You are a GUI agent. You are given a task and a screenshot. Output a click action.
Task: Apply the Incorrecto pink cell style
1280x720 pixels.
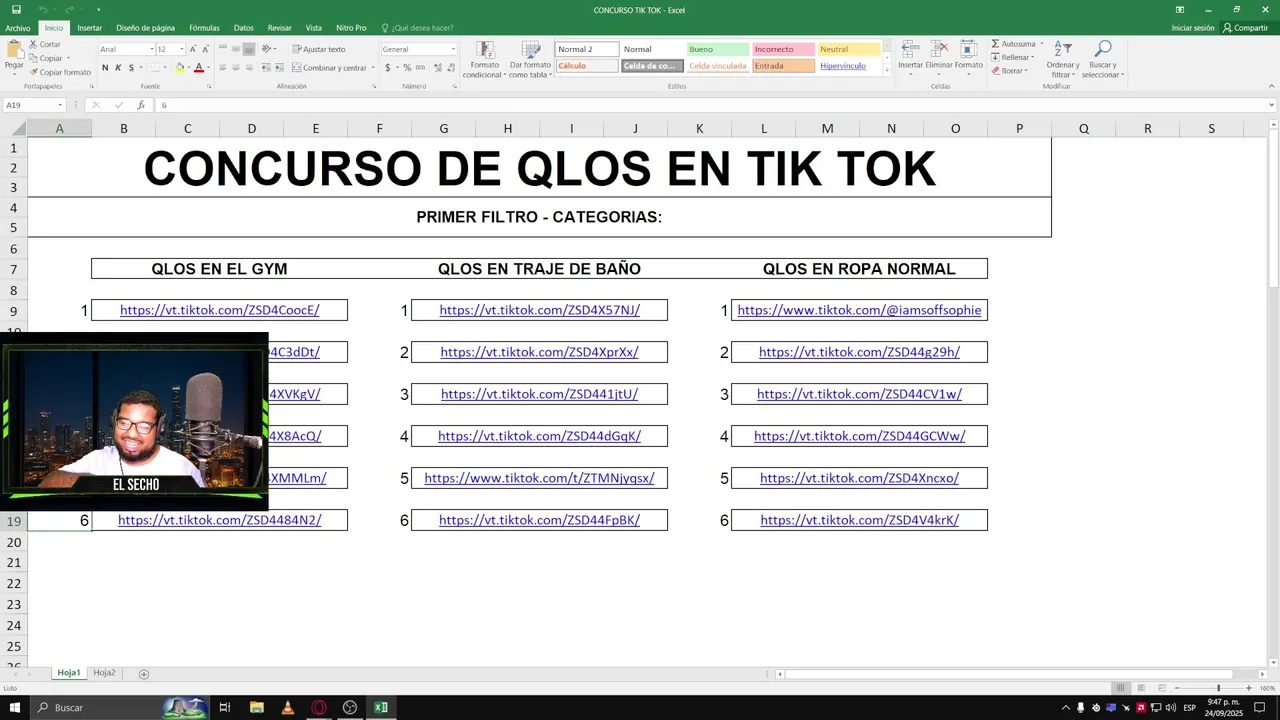click(x=783, y=49)
